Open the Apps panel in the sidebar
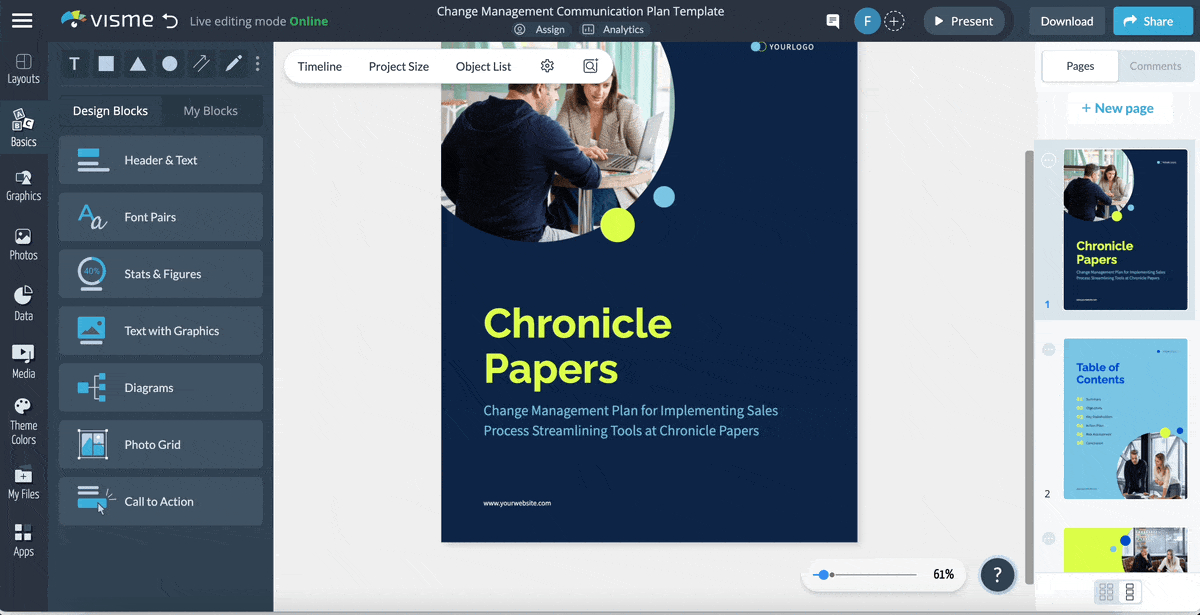Screen dimensions: 1200x615 (23, 540)
